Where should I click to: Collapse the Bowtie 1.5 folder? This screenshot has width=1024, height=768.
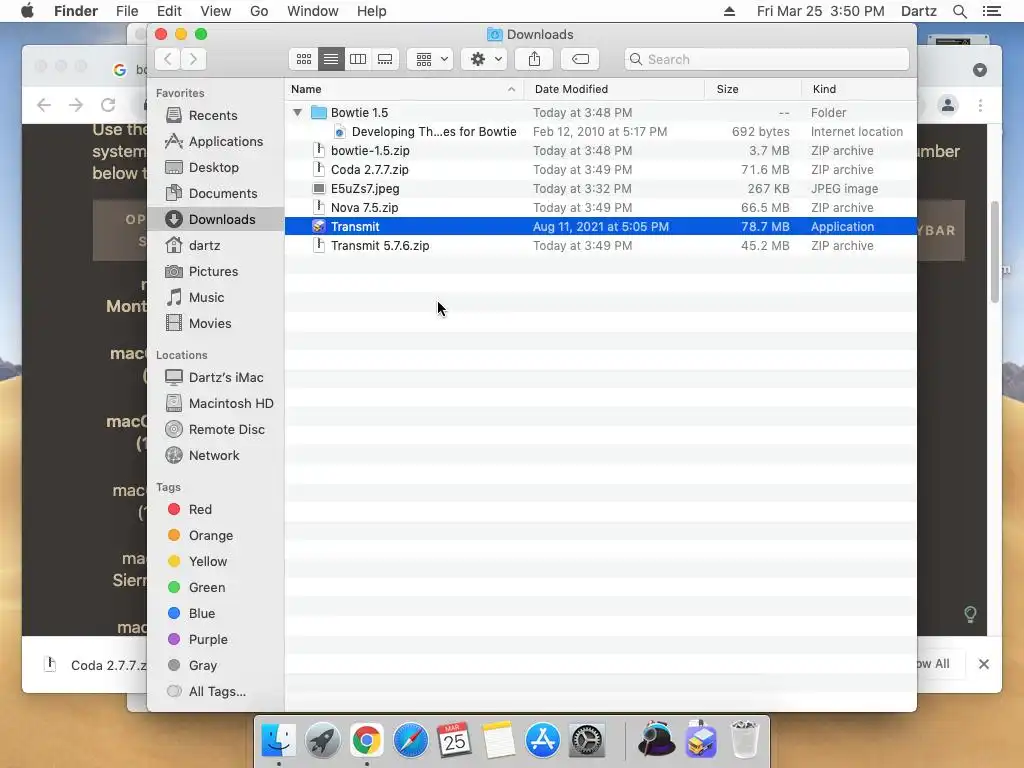[x=298, y=112]
